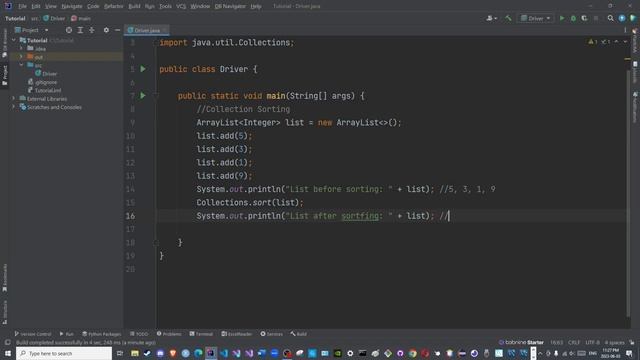Open the Refactor menu
Viewport: 640px width, 360px height.
pyautogui.click(x=113, y=6)
